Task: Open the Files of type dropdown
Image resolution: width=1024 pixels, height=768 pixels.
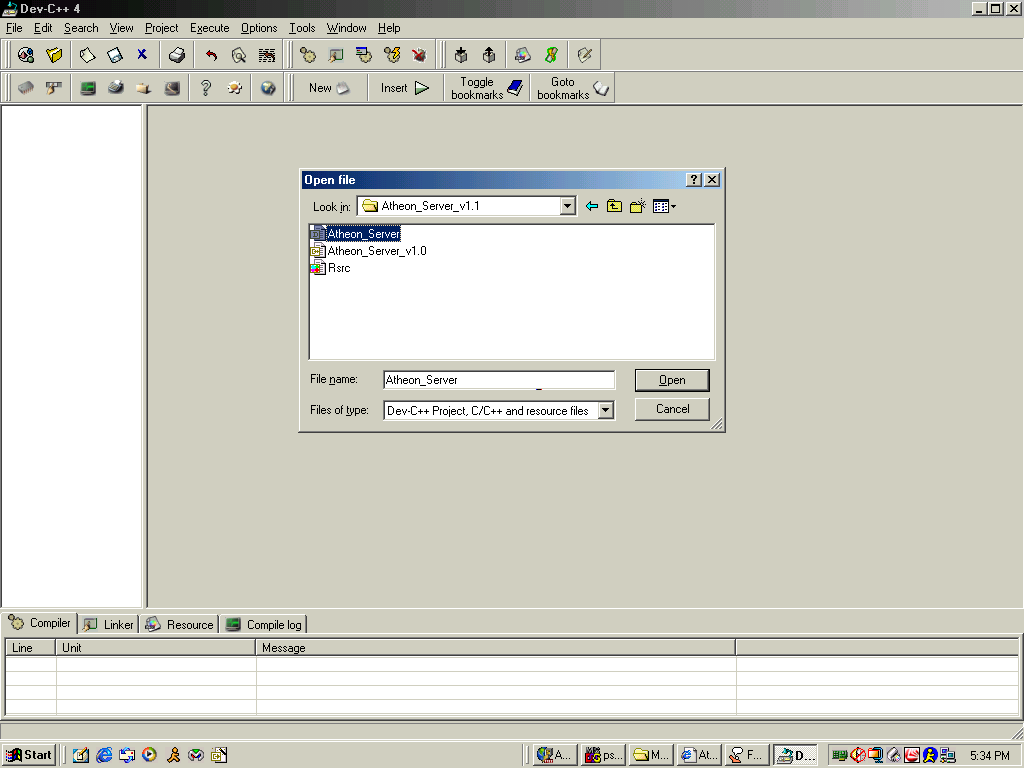Action: pyautogui.click(x=606, y=410)
